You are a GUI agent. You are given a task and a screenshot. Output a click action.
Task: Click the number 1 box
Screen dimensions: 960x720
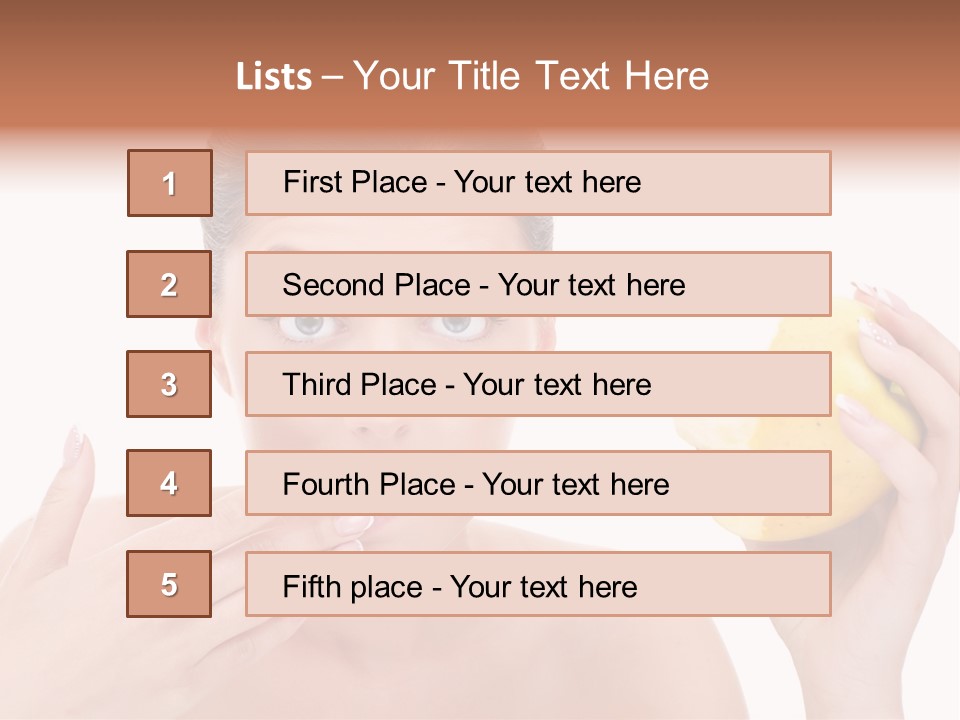coord(170,183)
